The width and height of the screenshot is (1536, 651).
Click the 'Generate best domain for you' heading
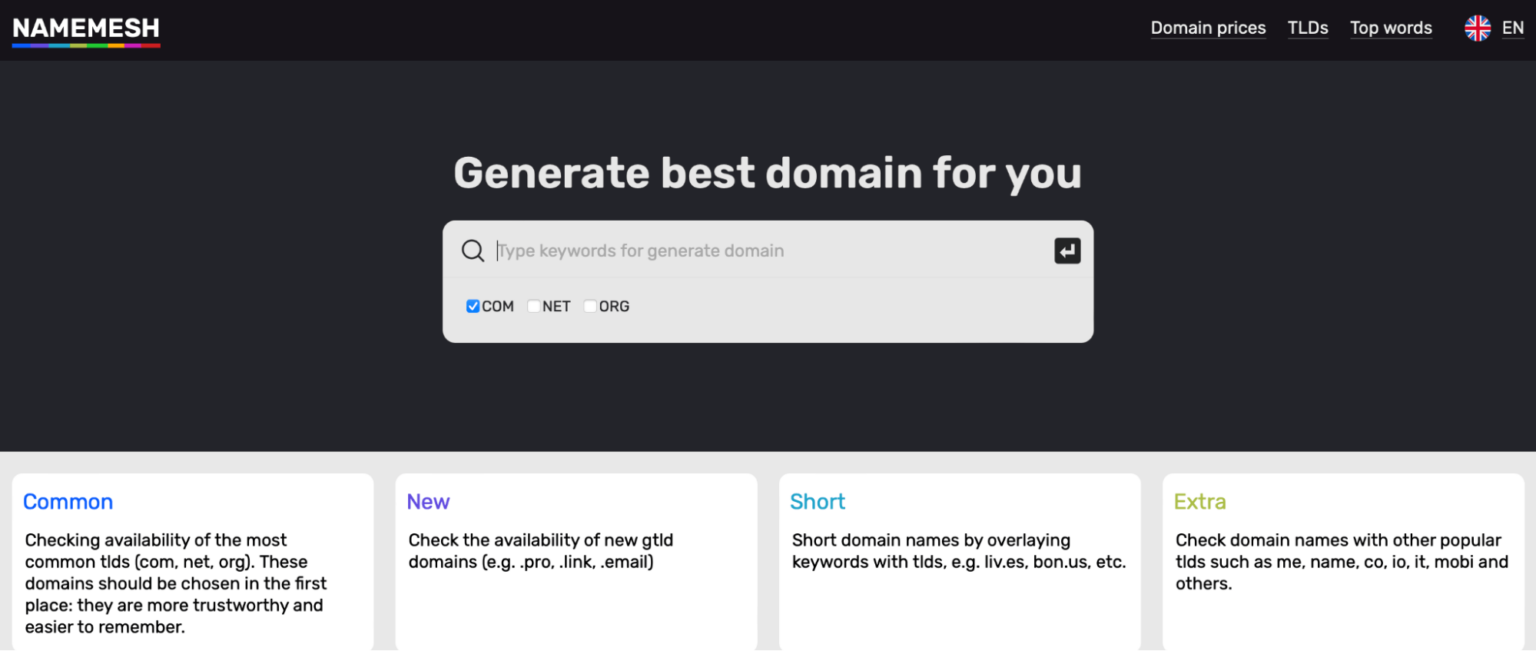(767, 173)
